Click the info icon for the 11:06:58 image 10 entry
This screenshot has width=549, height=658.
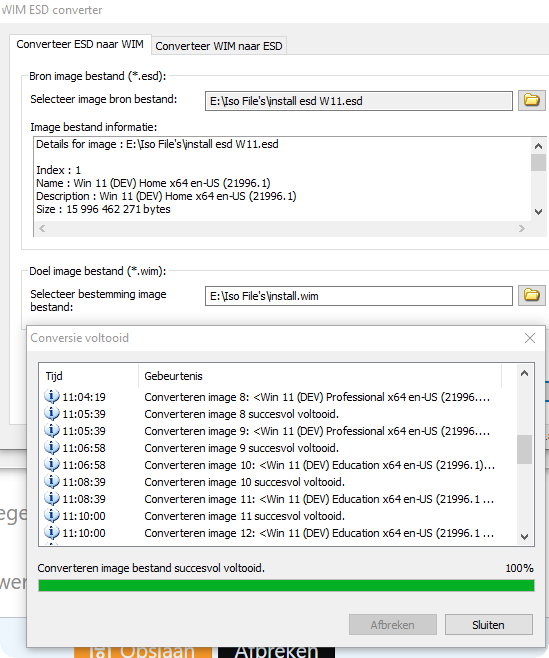(x=52, y=464)
